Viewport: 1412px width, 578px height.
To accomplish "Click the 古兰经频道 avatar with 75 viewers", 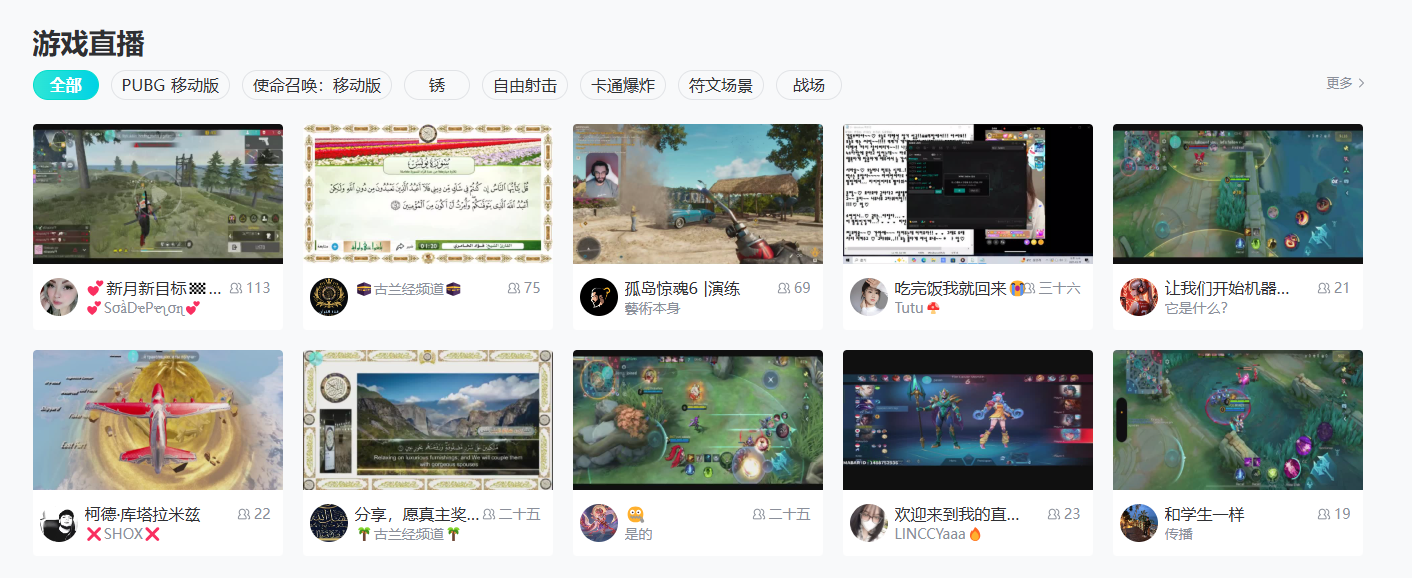I will tap(329, 297).
